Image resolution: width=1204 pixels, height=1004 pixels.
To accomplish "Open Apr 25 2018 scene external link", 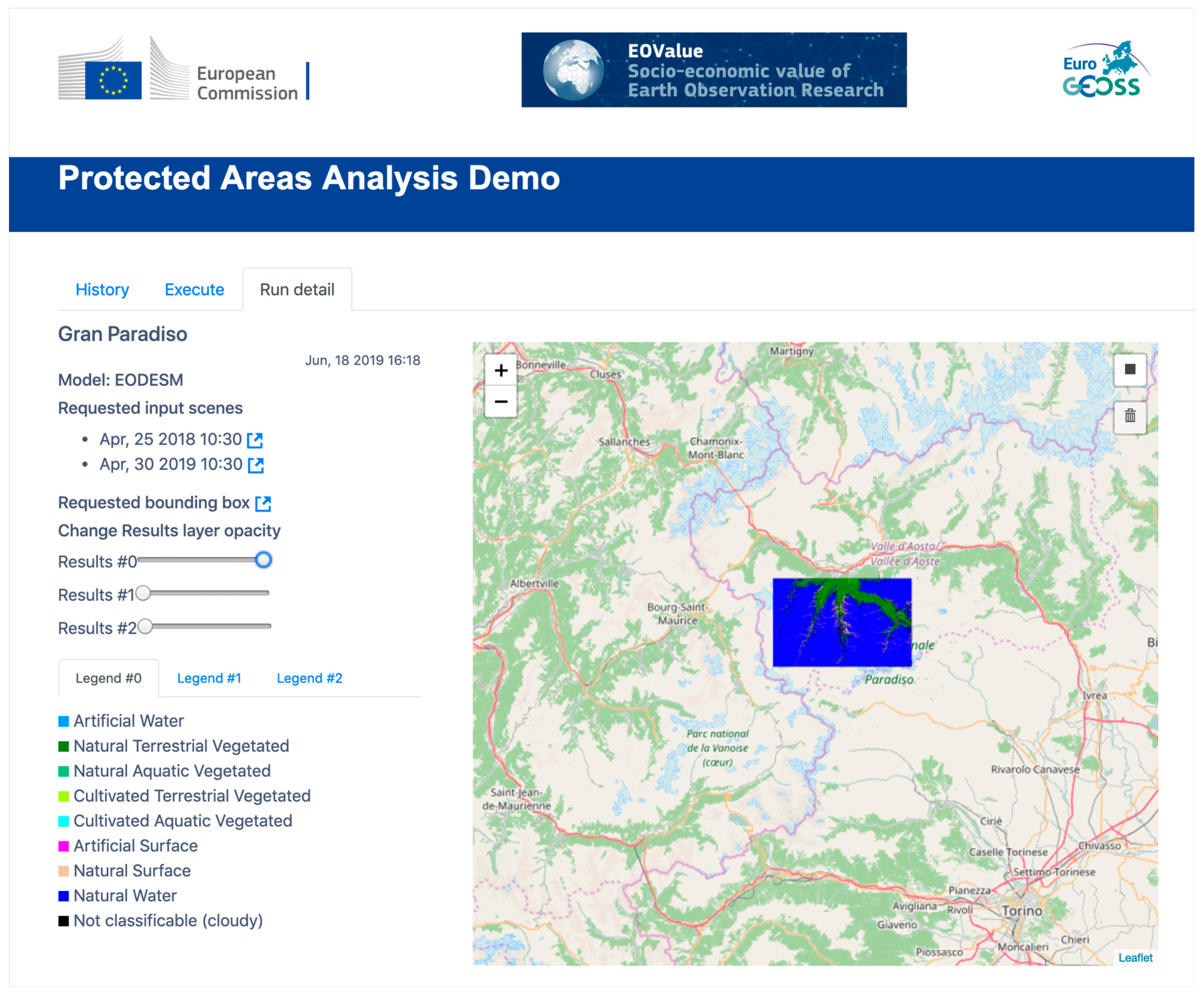I will (255, 440).
